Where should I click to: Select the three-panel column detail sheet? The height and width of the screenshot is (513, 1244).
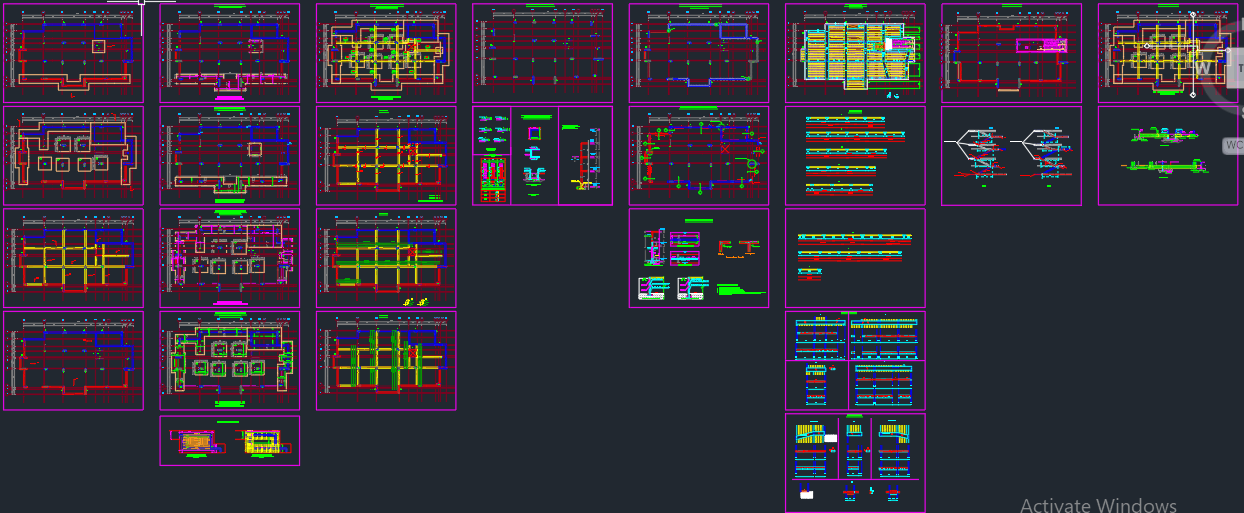(542, 155)
